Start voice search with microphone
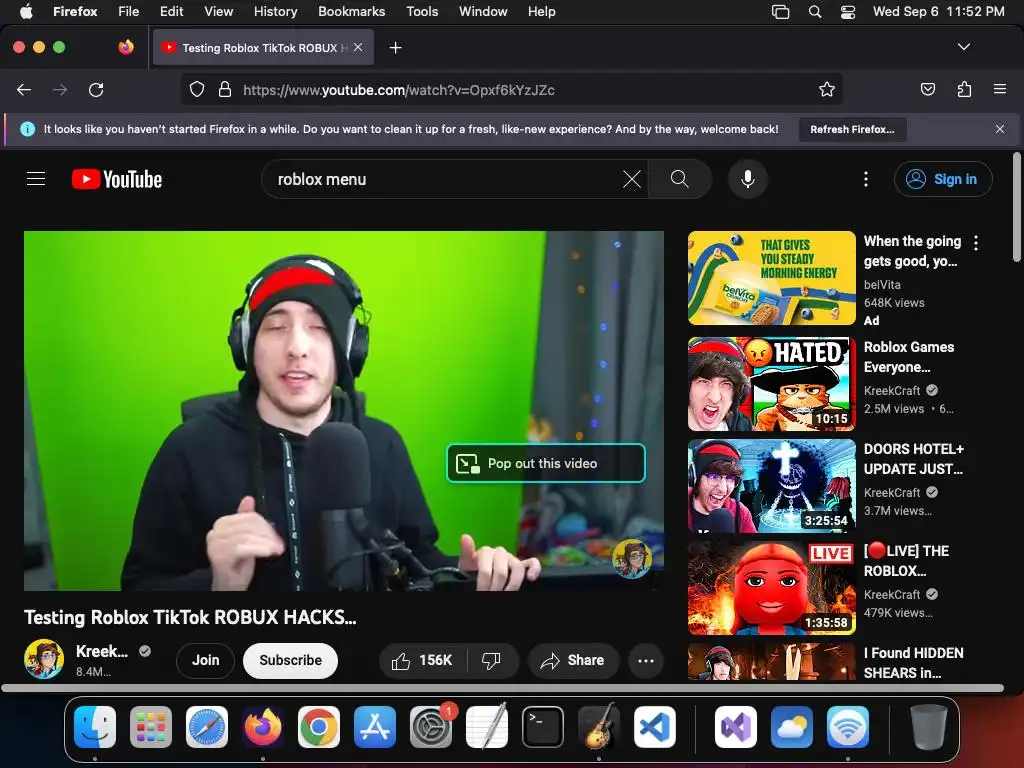Viewport: 1024px width, 768px height. (x=748, y=179)
